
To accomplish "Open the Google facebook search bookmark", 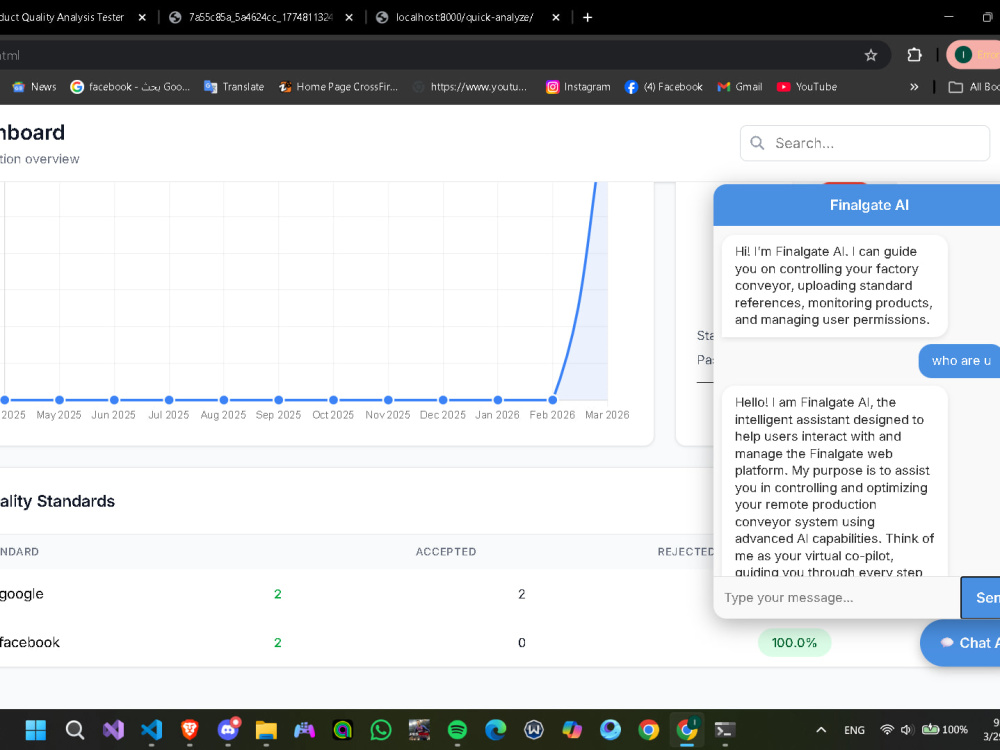I will pos(130,87).
